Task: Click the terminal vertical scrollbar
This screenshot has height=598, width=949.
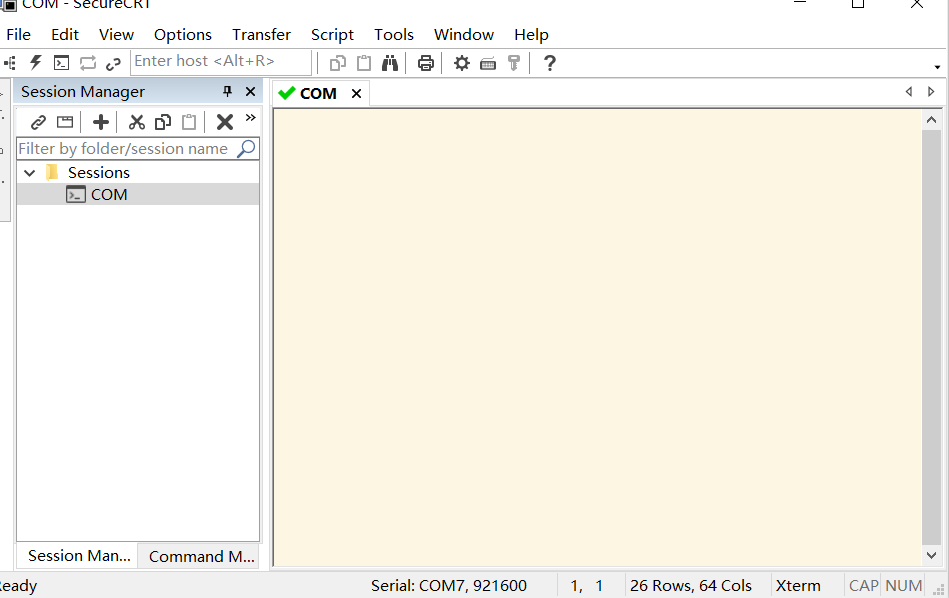Action: pyautogui.click(x=931, y=330)
